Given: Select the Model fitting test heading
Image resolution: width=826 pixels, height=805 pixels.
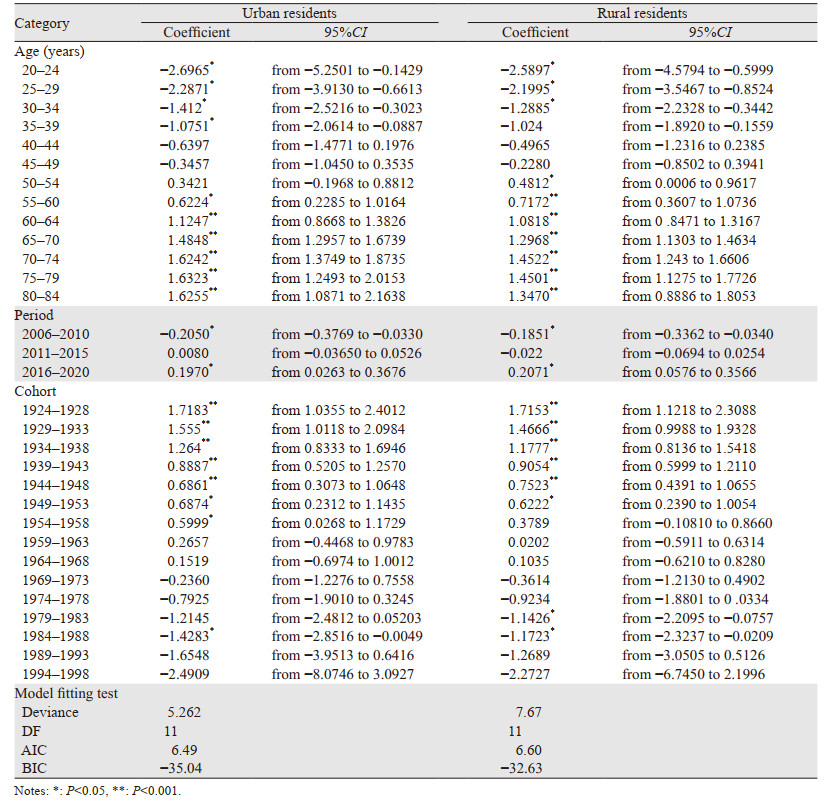Looking at the screenshot, I should point(69,695).
